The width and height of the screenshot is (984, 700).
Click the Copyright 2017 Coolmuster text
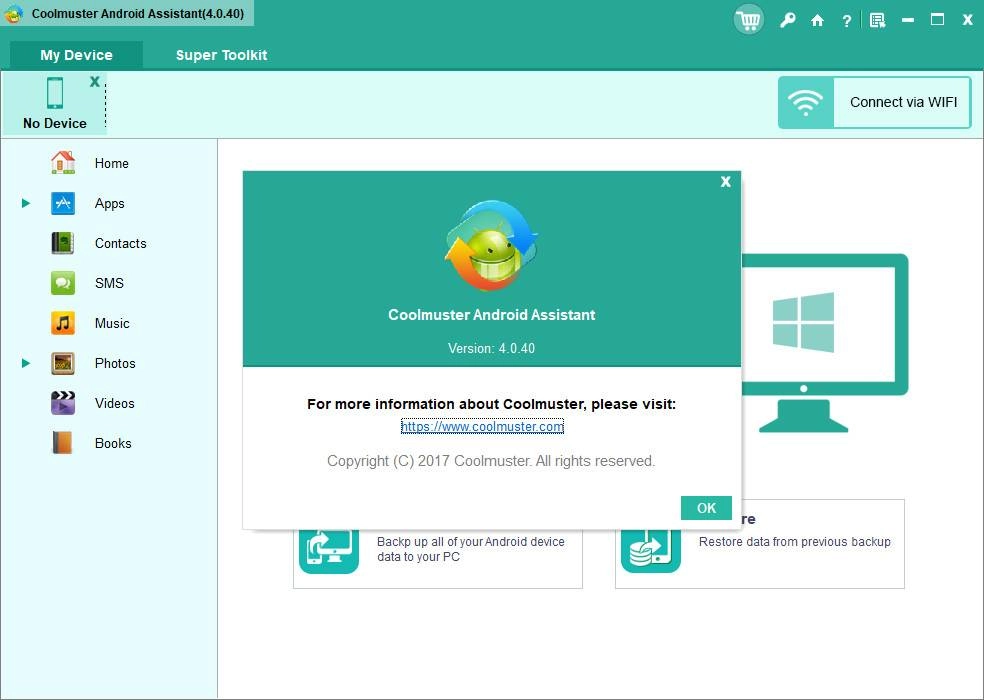[x=491, y=461]
